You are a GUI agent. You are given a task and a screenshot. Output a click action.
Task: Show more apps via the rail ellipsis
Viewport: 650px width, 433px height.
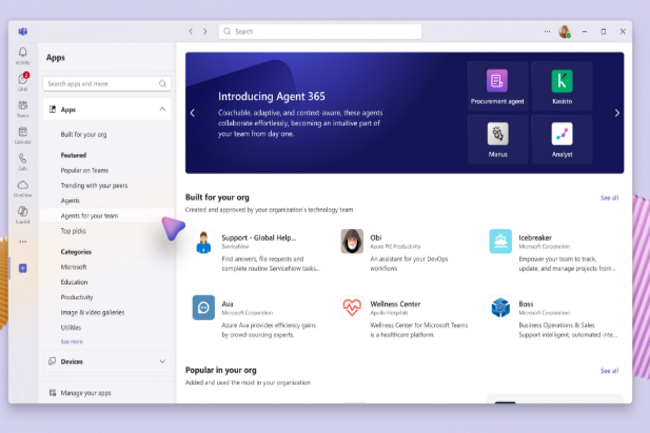pos(22,241)
